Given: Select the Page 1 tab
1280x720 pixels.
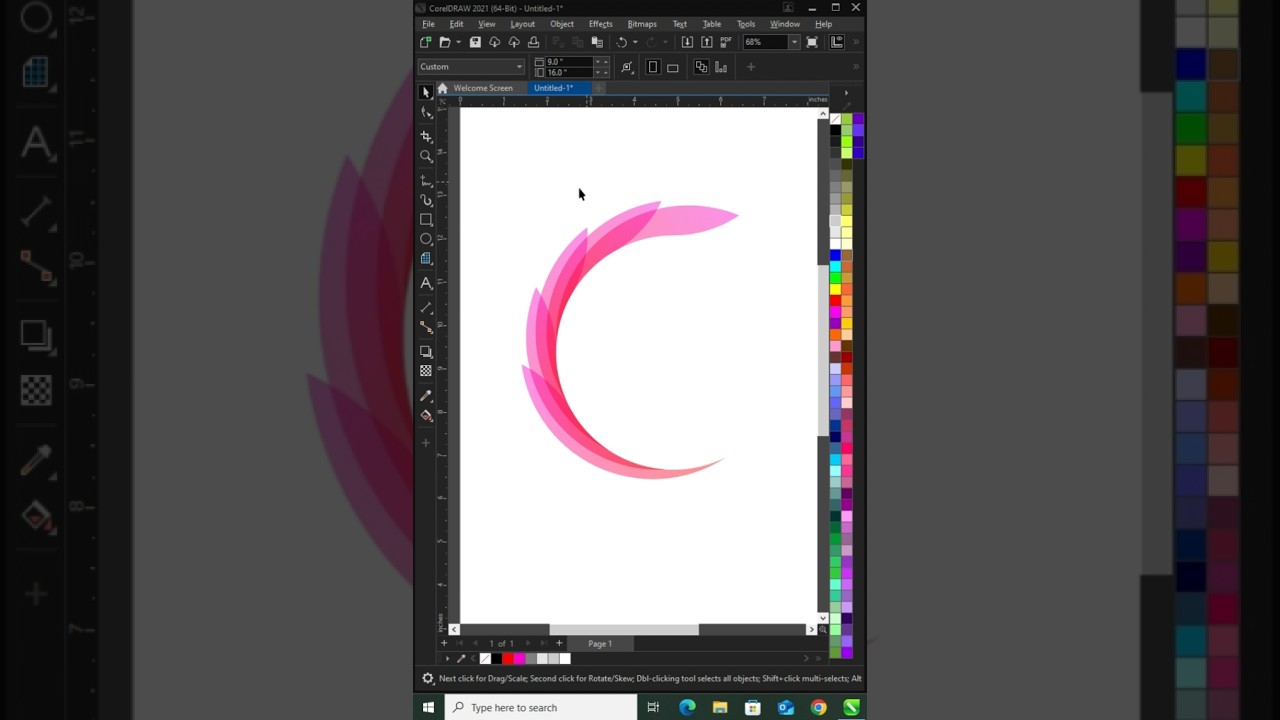Looking at the screenshot, I should (x=600, y=643).
